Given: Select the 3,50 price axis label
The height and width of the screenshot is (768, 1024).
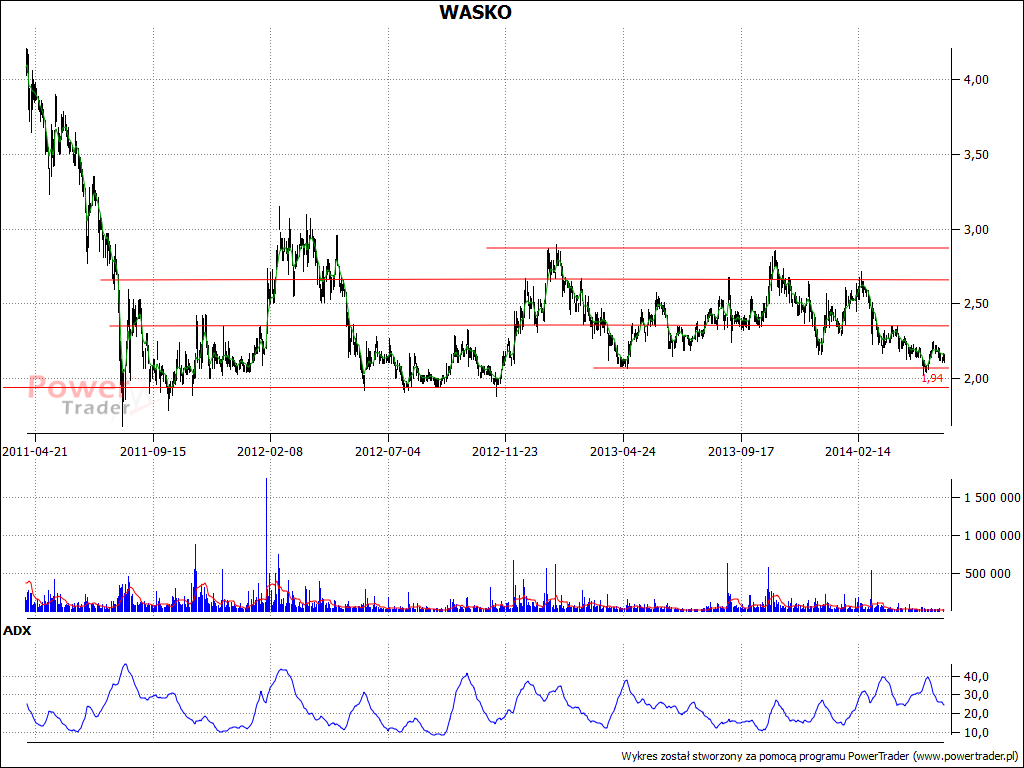Looking at the screenshot, I should pos(976,155).
